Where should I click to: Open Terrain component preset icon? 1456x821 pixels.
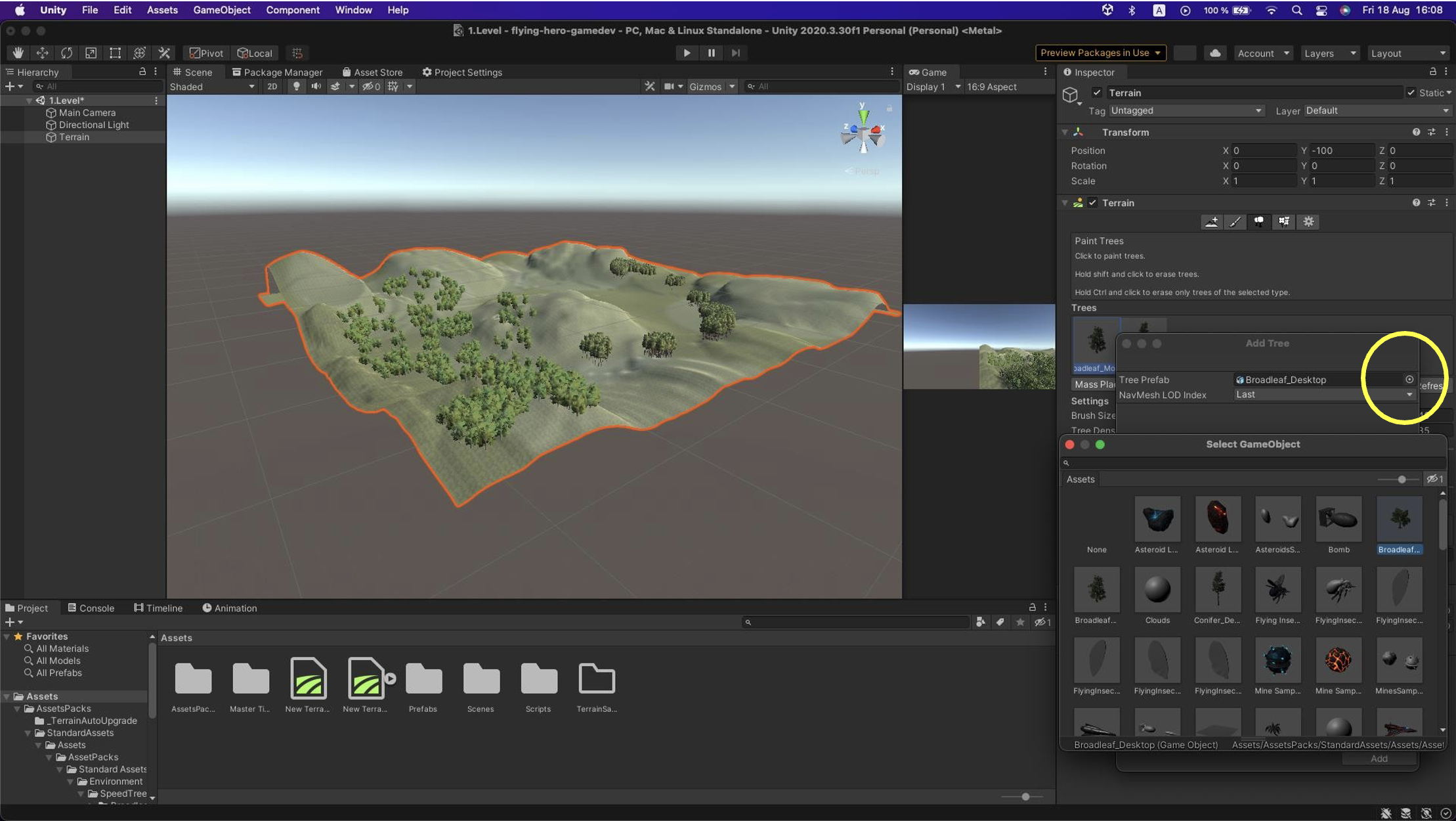pyautogui.click(x=1431, y=203)
